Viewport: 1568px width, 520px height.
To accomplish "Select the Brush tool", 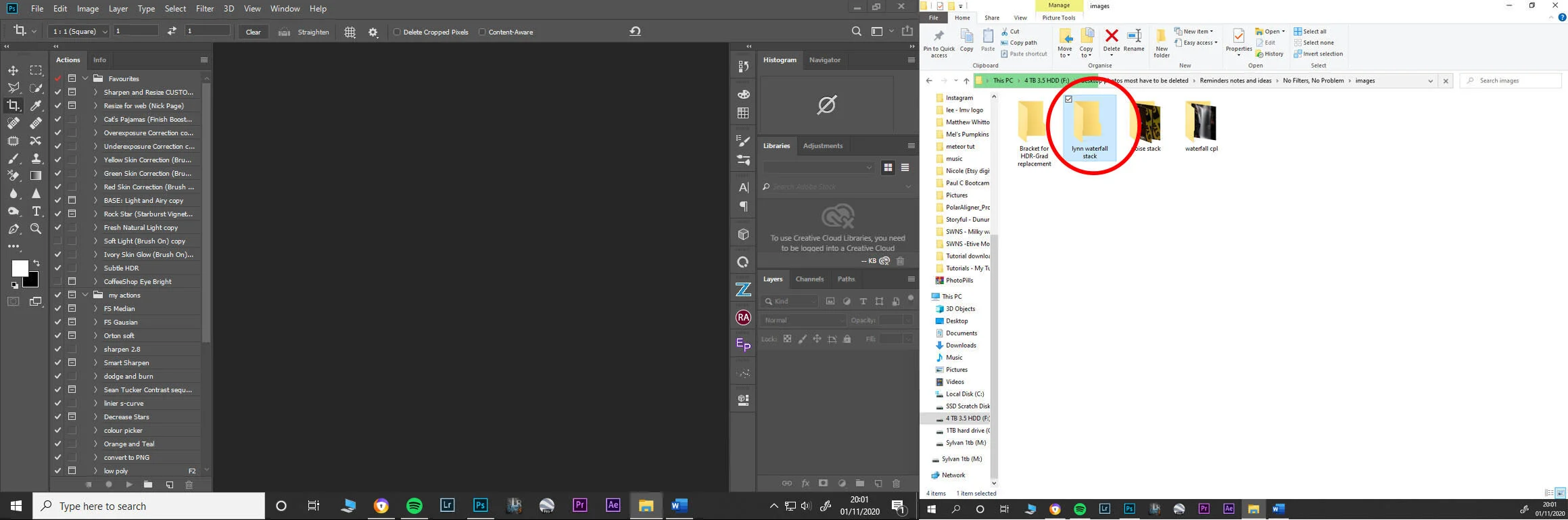I will click(x=13, y=158).
